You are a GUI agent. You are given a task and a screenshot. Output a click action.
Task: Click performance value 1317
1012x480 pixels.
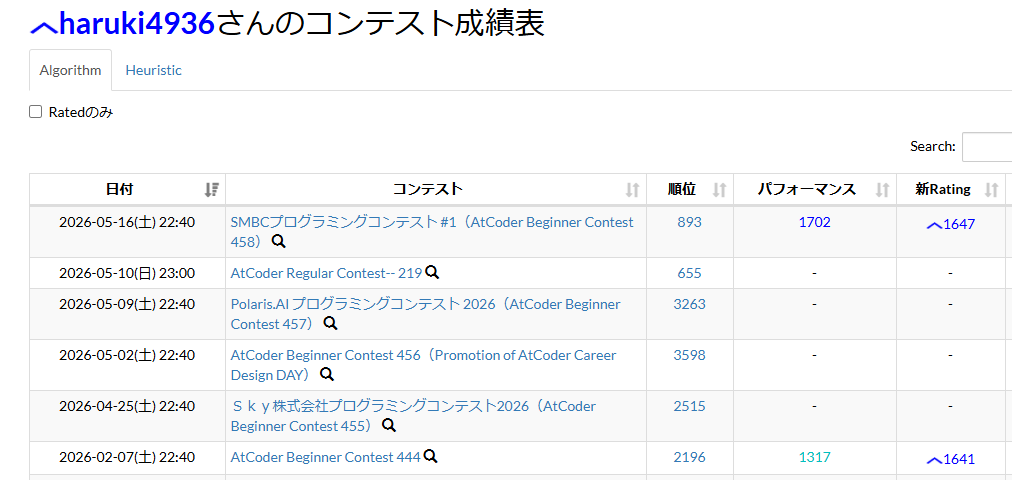815,457
